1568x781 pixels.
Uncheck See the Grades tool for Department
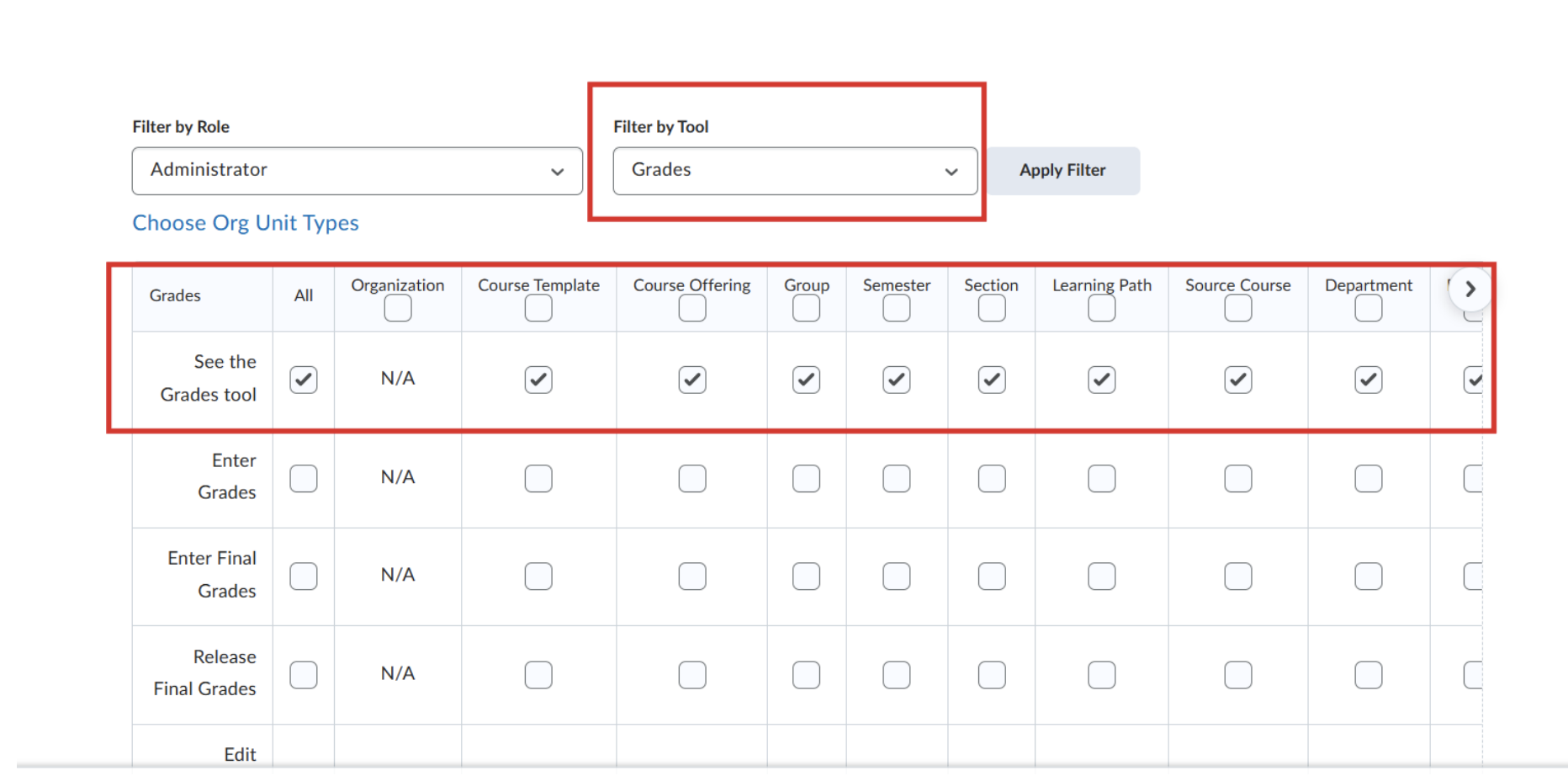[x=1369, y=380]
